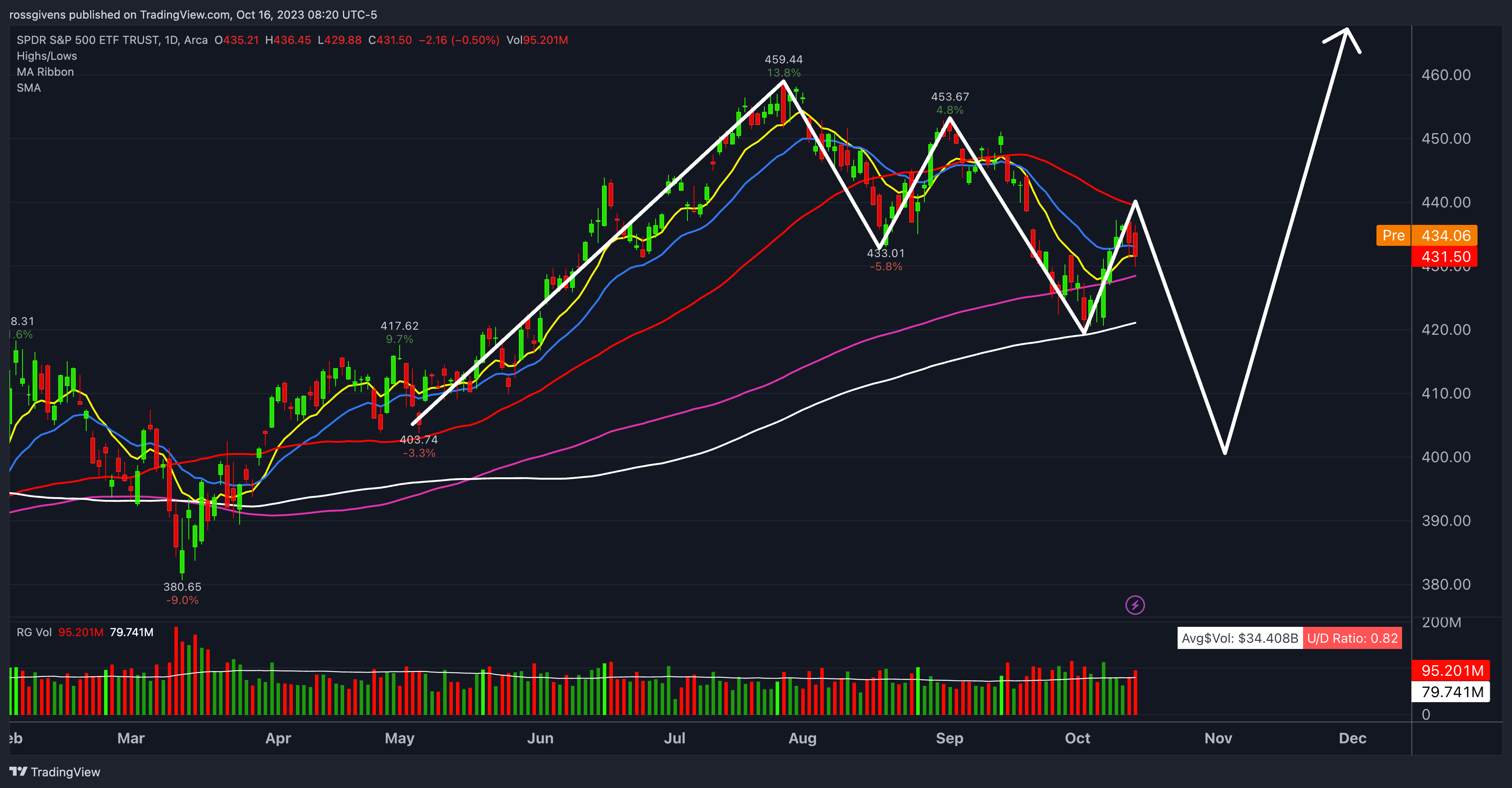
Task: Select the Highs/Lows indicator label
Action: click(47, 56)
